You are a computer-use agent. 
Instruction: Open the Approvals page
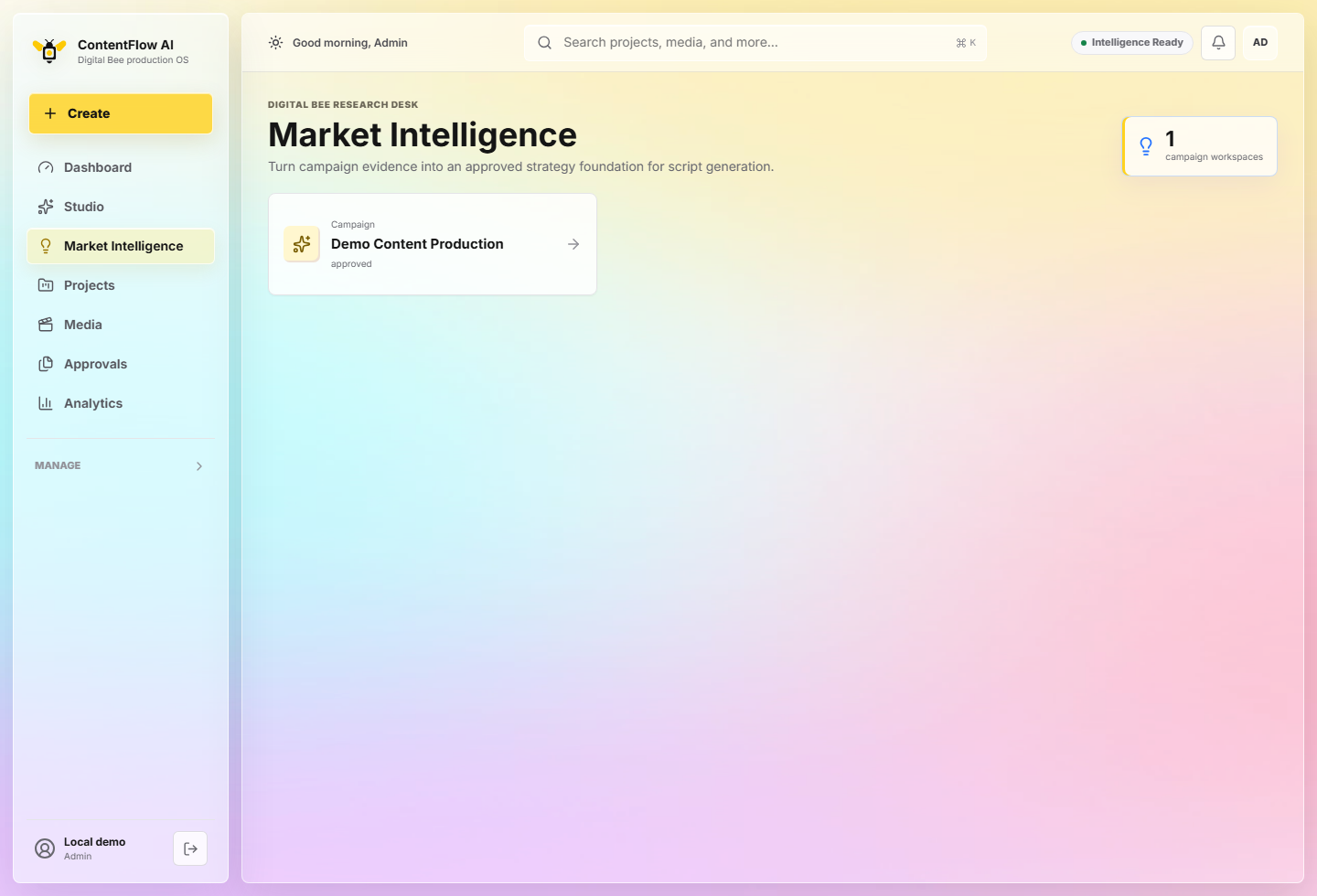tap(121, 364)
